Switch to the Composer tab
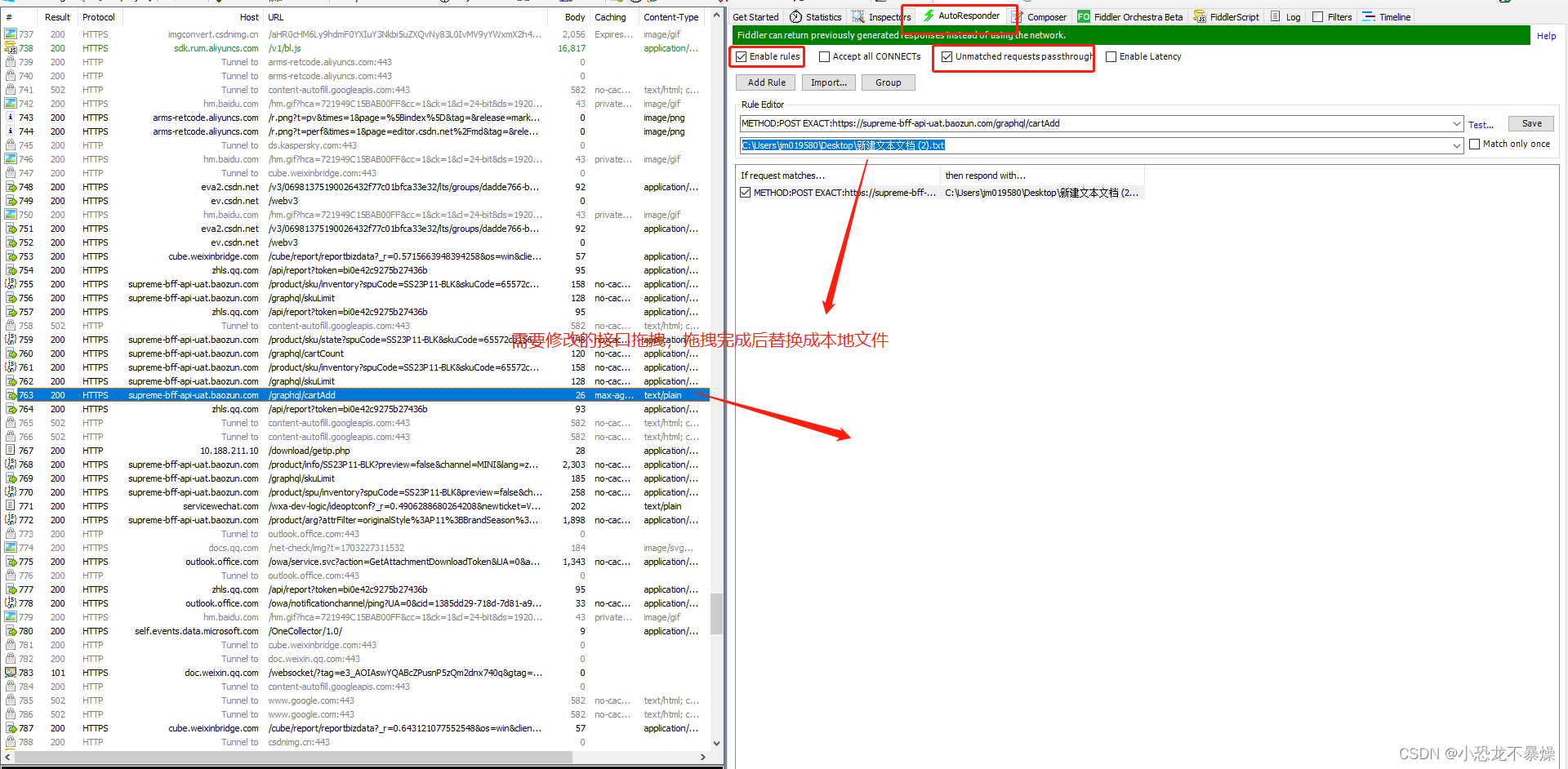 [x=1040, y=17]
